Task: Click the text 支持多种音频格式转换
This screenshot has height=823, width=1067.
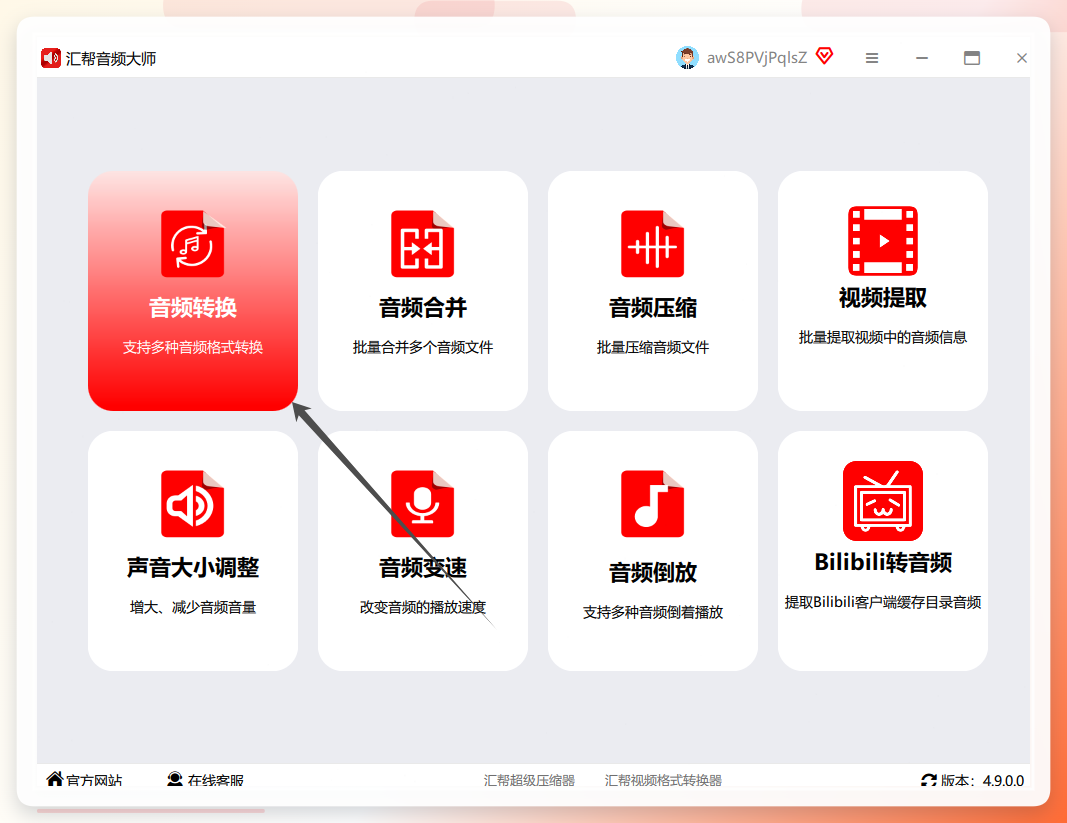Action: click(193, 347)
